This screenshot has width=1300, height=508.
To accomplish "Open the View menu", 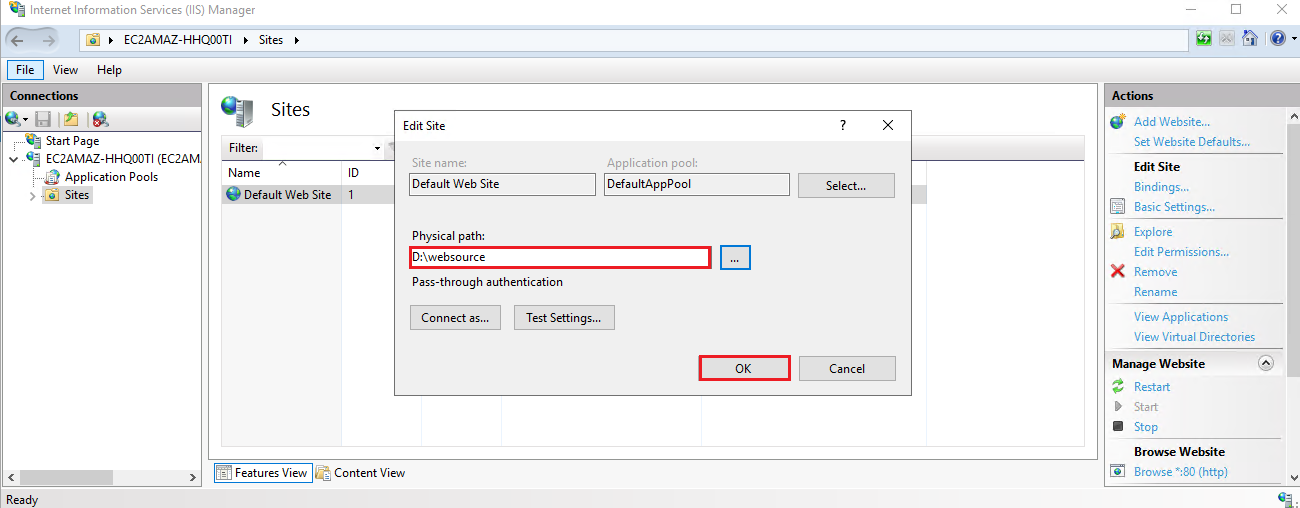I will click(66, 70).
